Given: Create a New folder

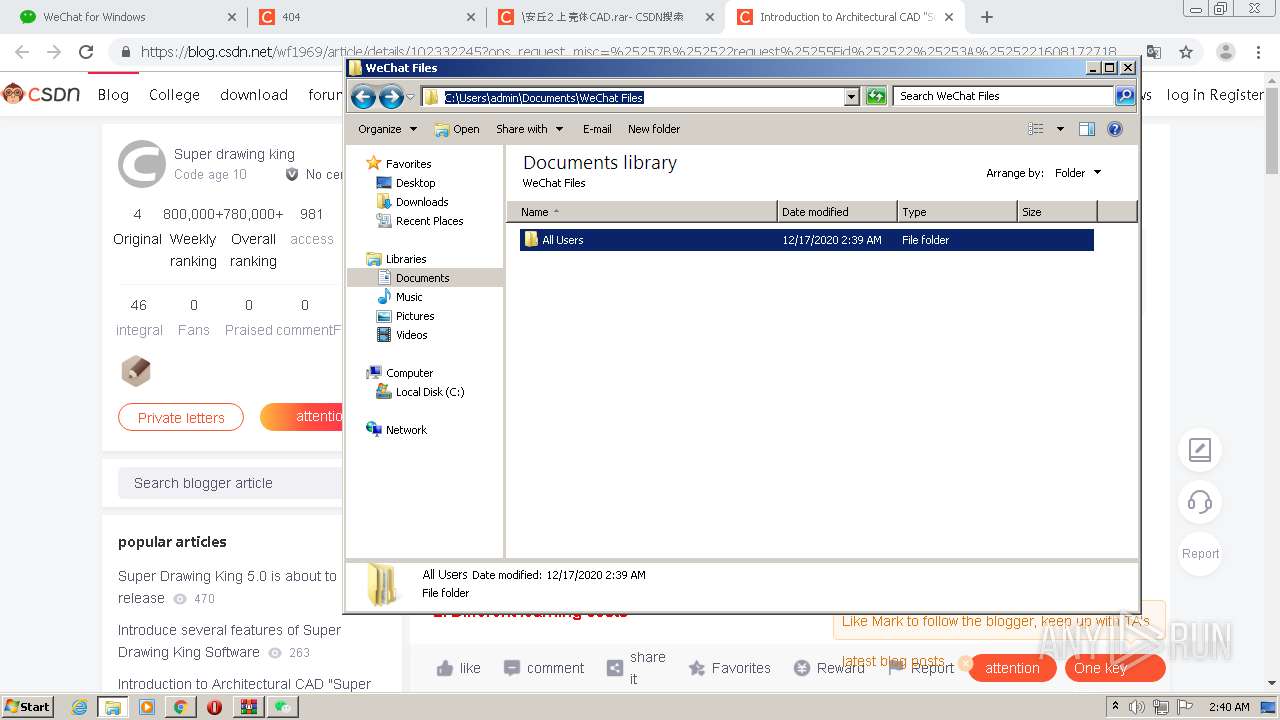Looking at the screenshot, I should pyautogui.click(x=654, y=129).
